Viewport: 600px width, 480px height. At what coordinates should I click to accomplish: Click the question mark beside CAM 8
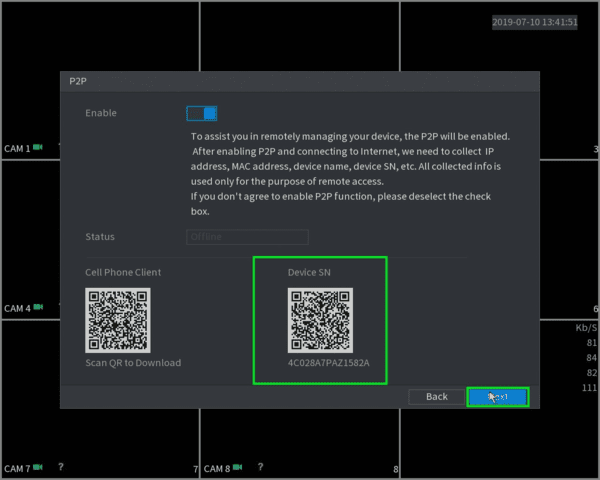click(261, 467)
